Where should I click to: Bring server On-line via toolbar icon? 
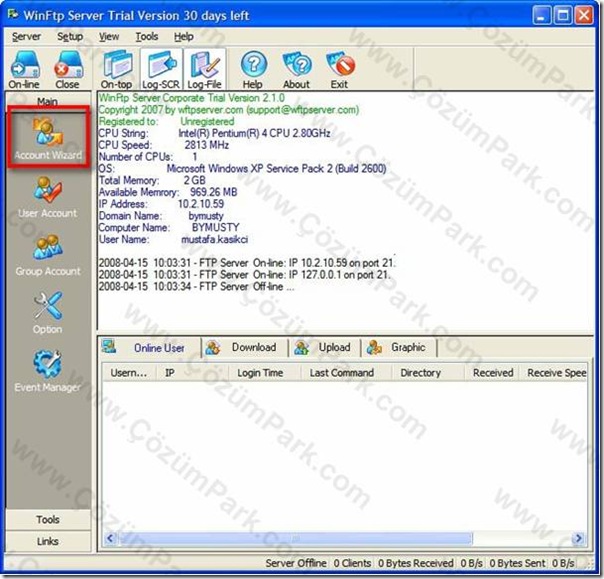tap(24, 69)
